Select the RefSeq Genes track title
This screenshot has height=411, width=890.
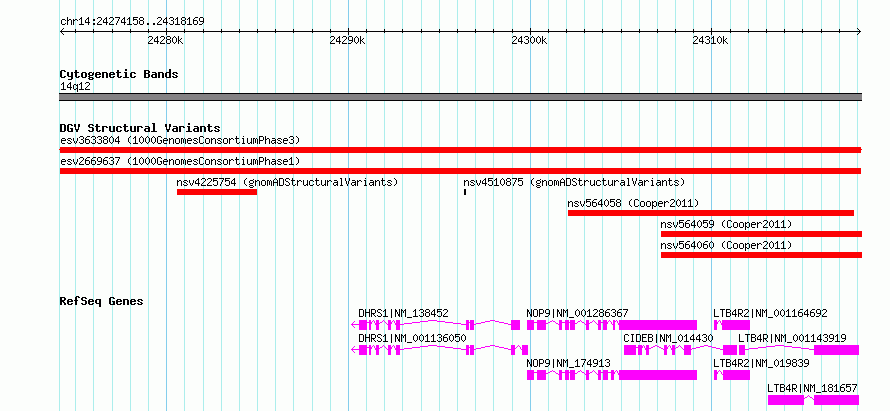click(101, 301)
